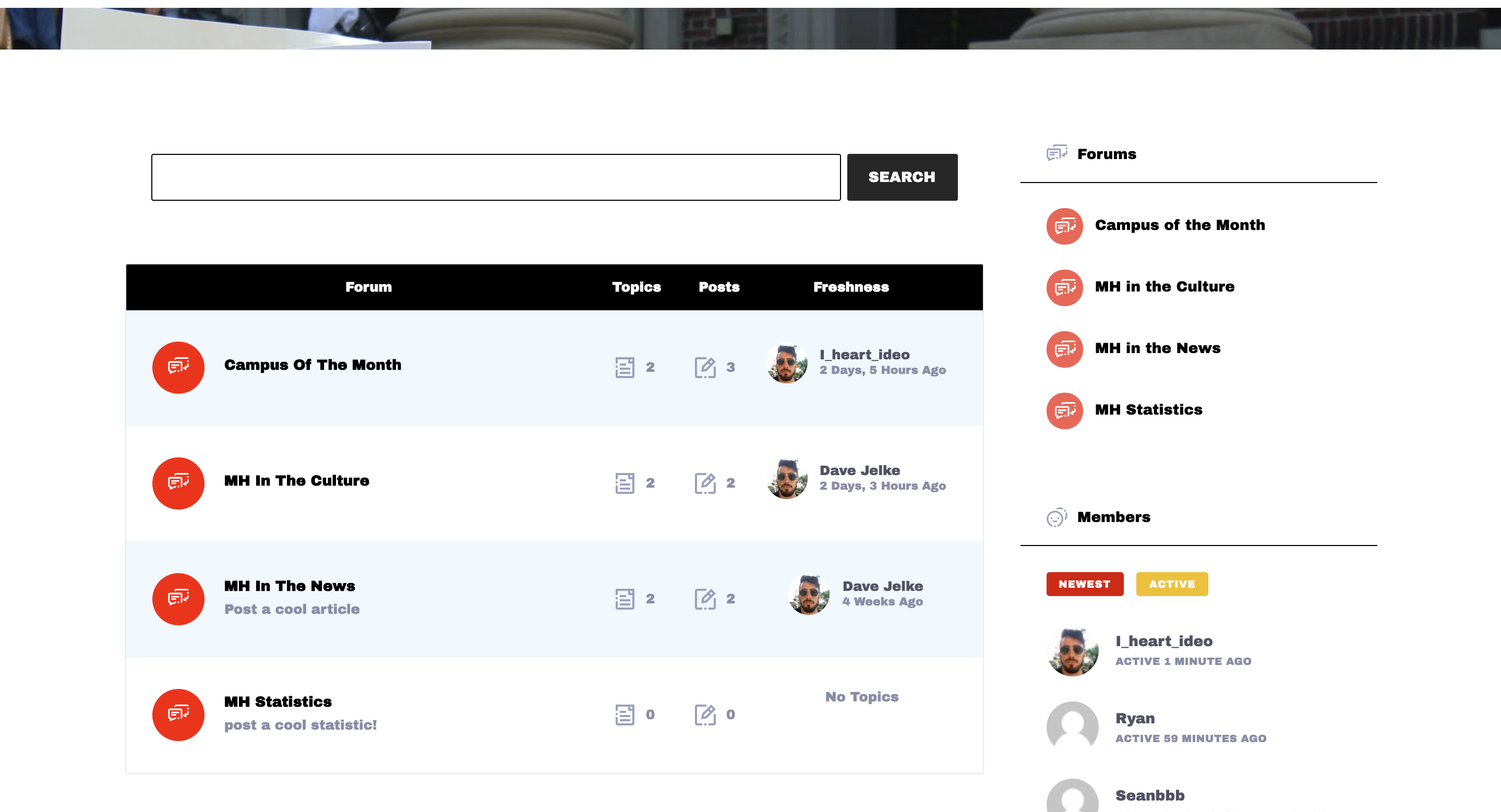The height and width of the screenshot is (812, 1501).
Task: Click red forum icon beside MH In The Culture row
Action: 178,483
